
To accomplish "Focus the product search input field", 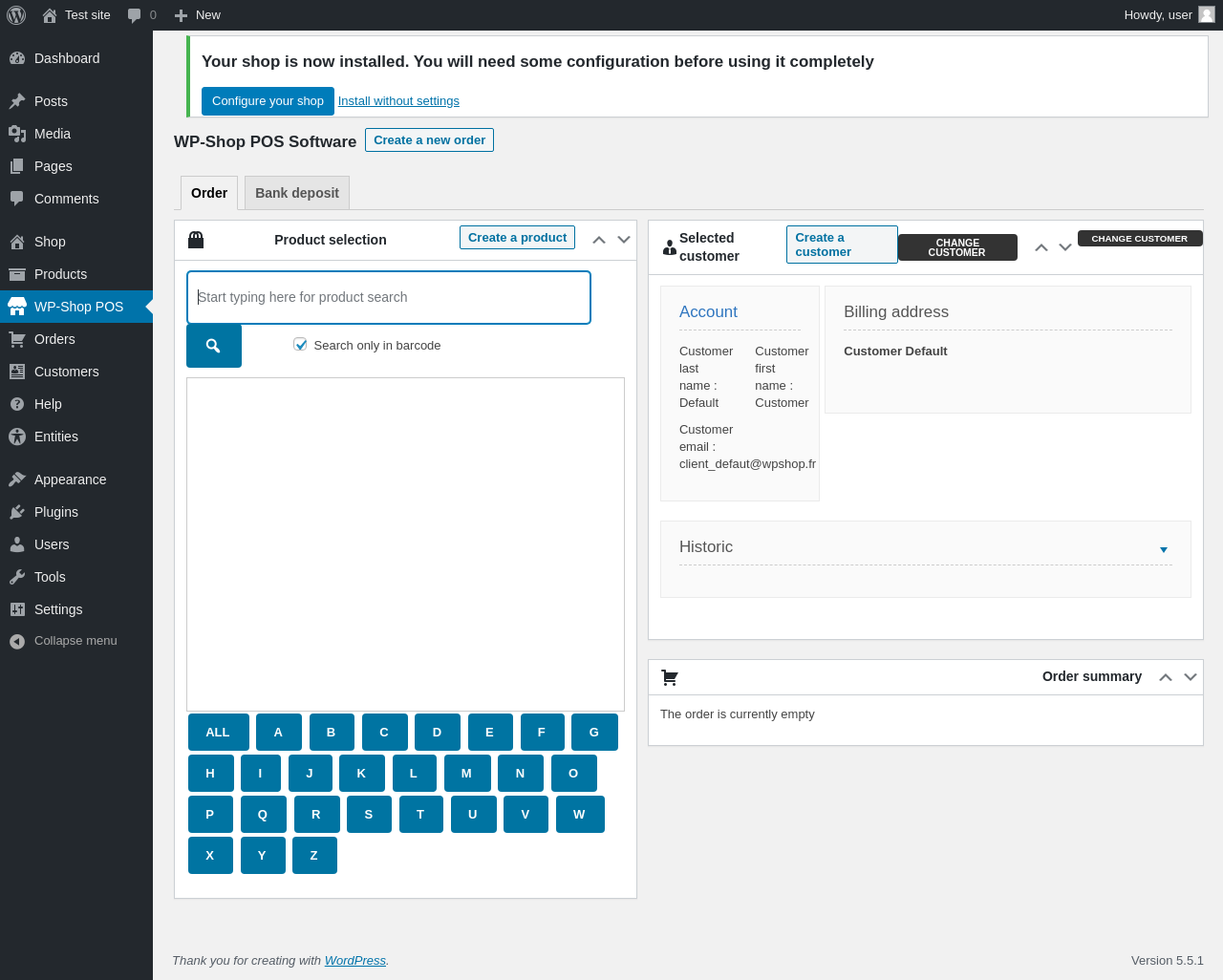I will pyautogui.click(x=389, y=297).
